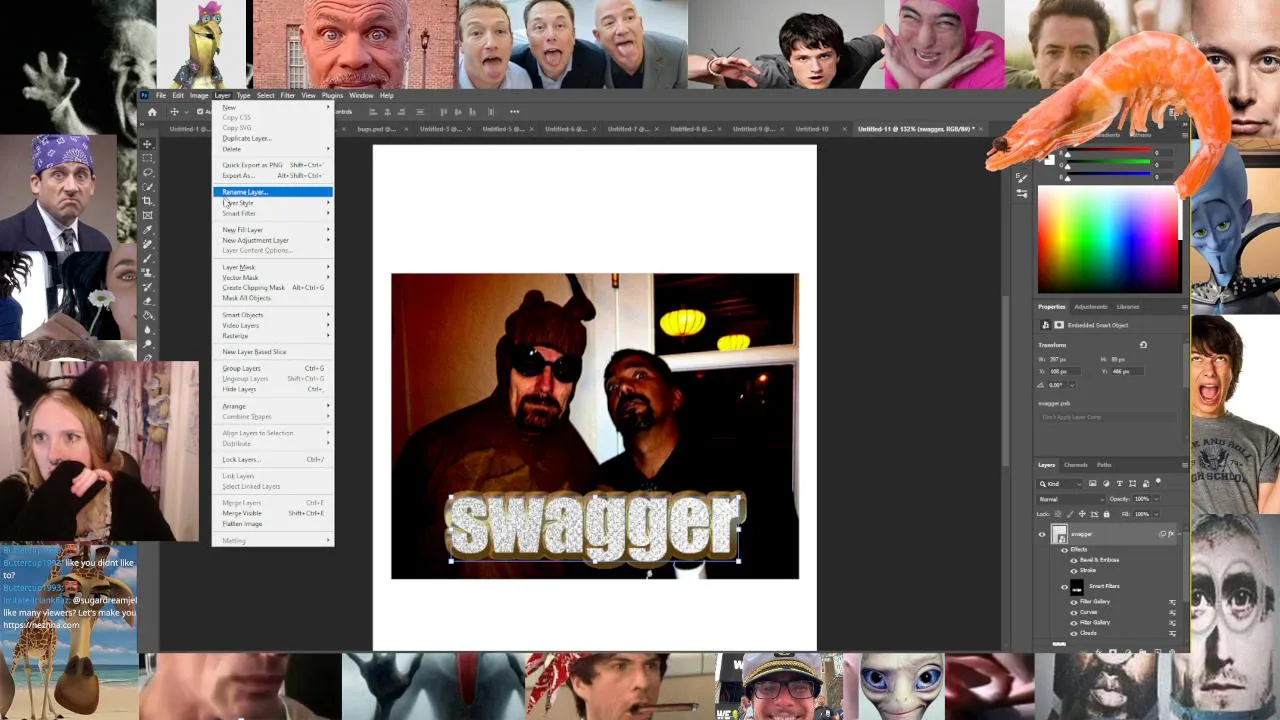This screenshot has width=1280, height=720.
Task: Hide the Curves smart filter
Action: 1074,612
